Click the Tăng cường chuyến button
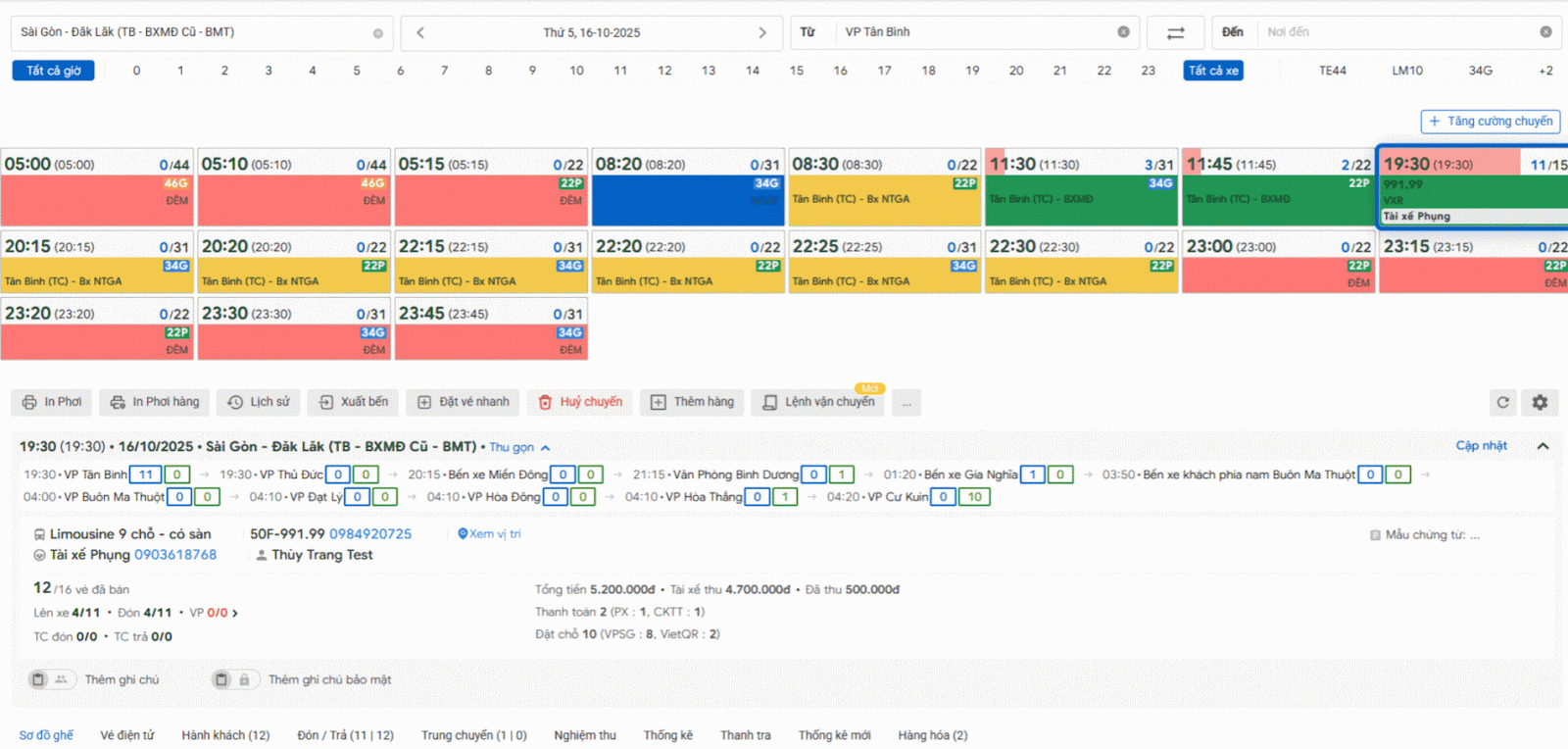 [1490, 122]
